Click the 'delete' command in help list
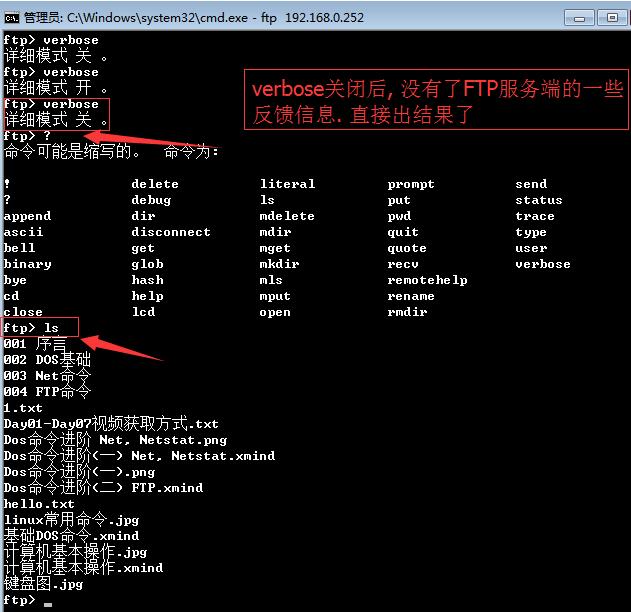 pos(155,184)
